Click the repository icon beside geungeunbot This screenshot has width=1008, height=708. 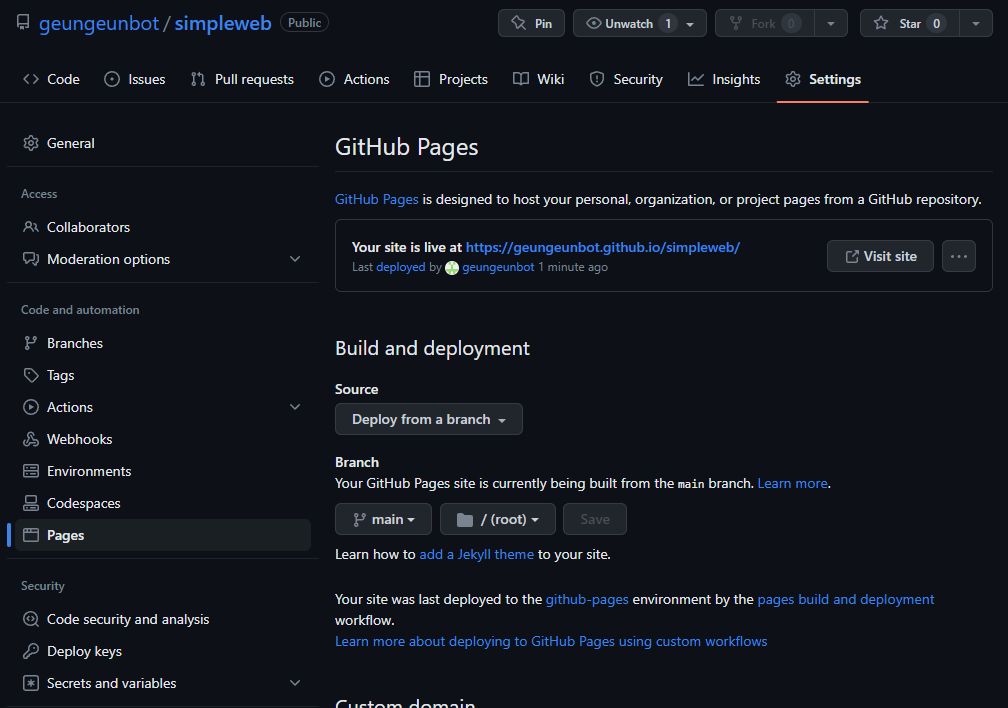(23, 23)
